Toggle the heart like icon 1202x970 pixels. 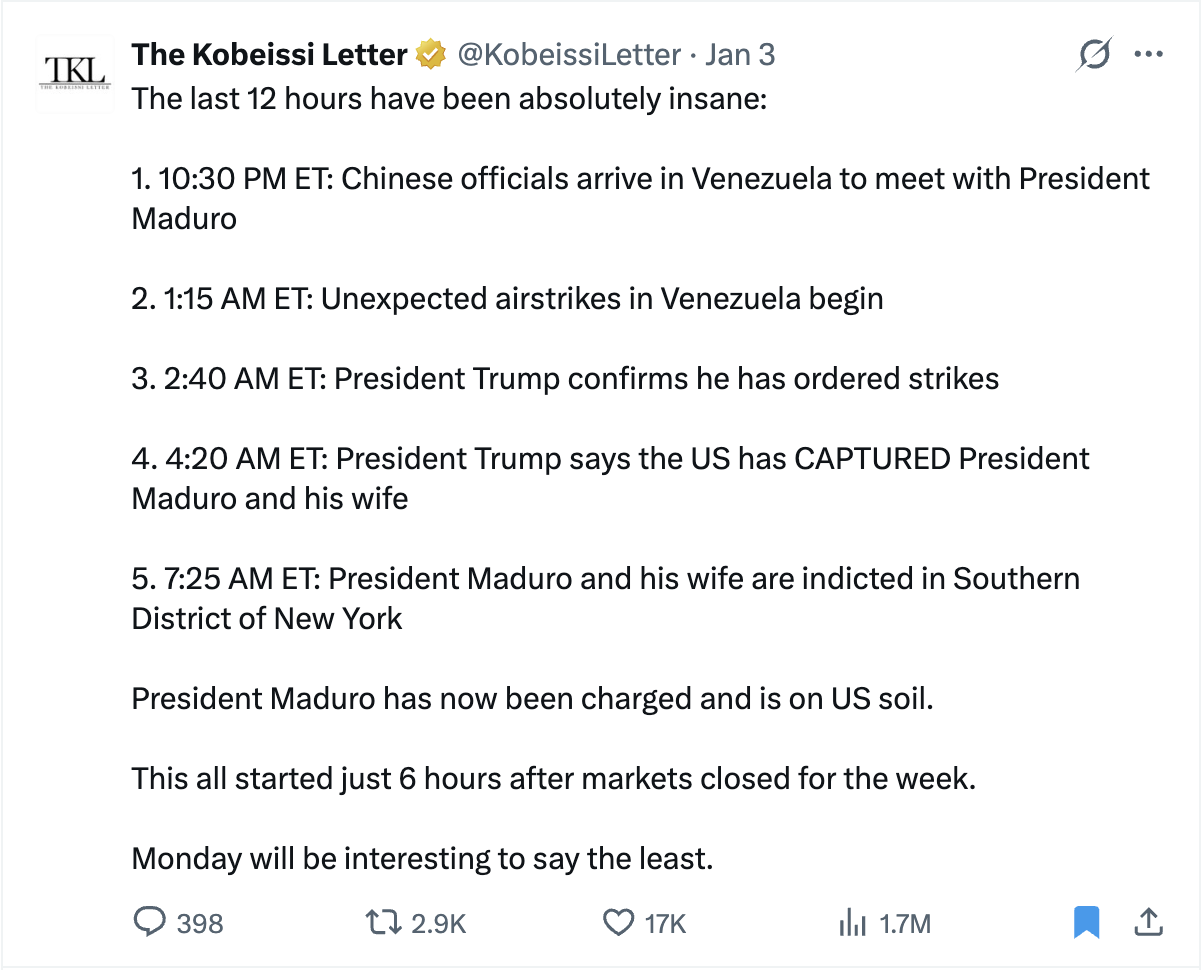pyautogui.click(x=620, y=922)
